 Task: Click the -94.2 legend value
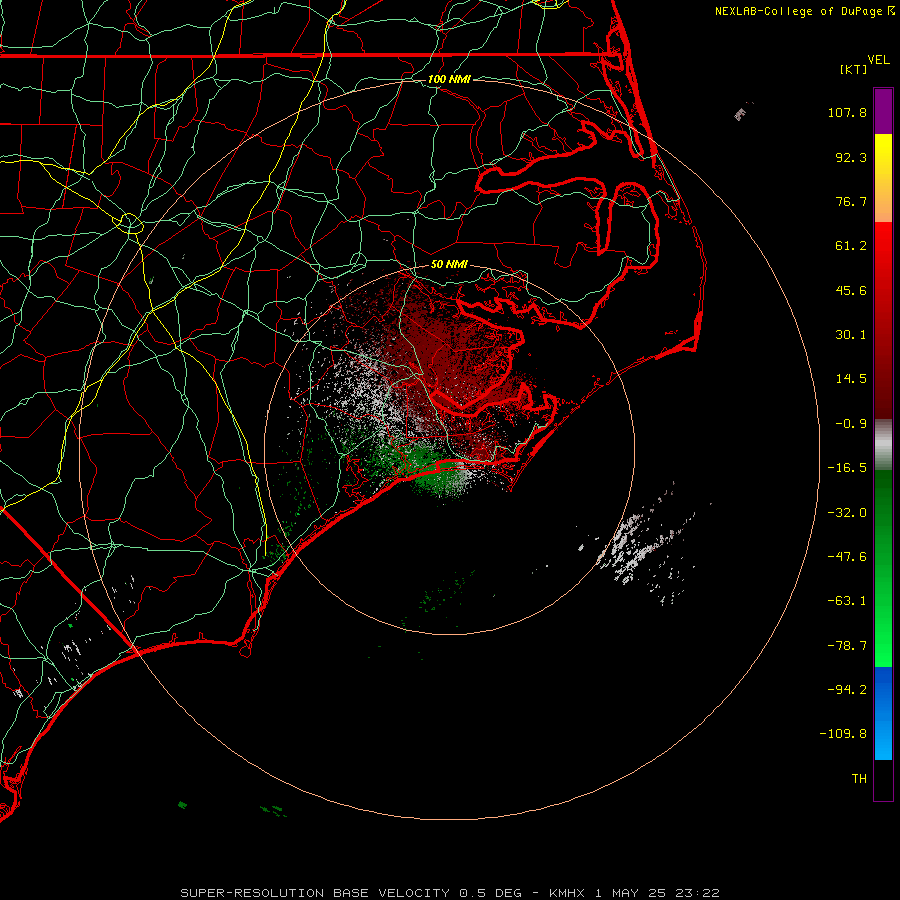847,689
